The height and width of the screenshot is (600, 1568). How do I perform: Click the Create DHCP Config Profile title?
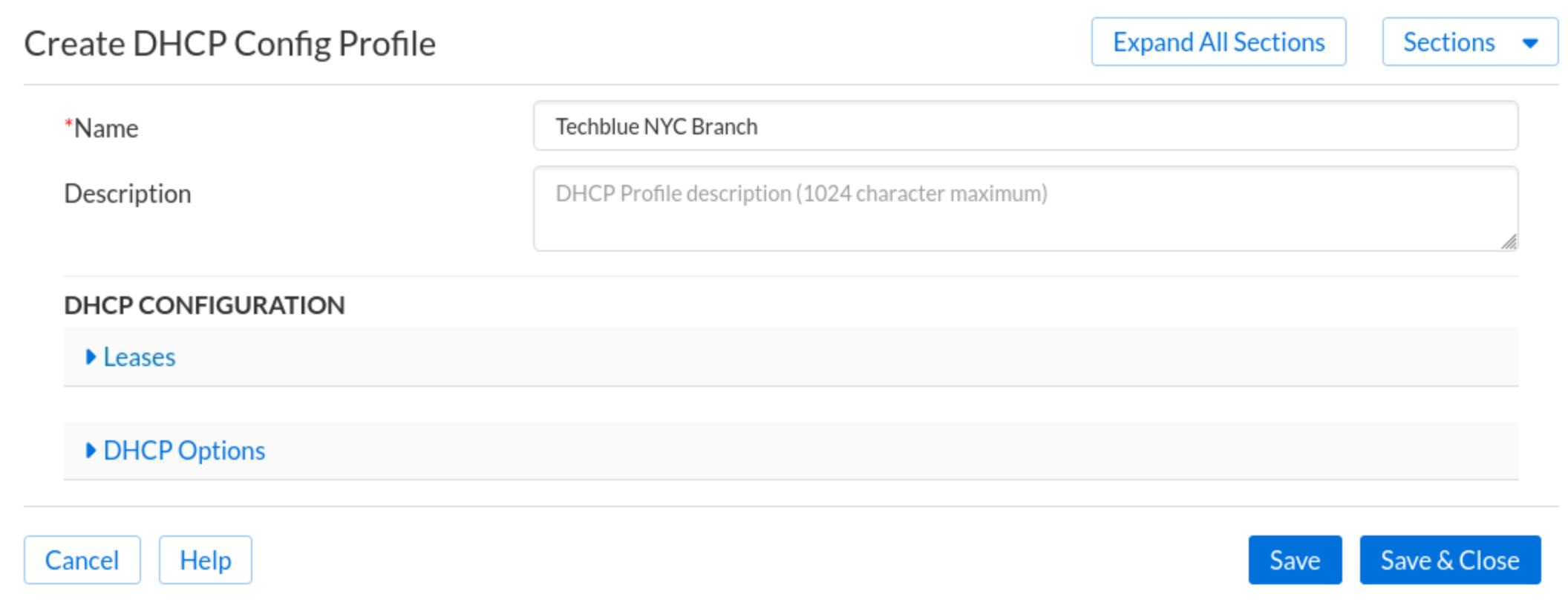tap(229, 44)
